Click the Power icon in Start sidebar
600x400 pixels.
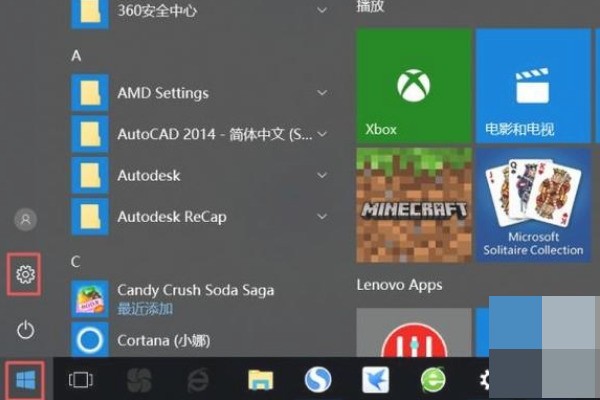(26, 330)
